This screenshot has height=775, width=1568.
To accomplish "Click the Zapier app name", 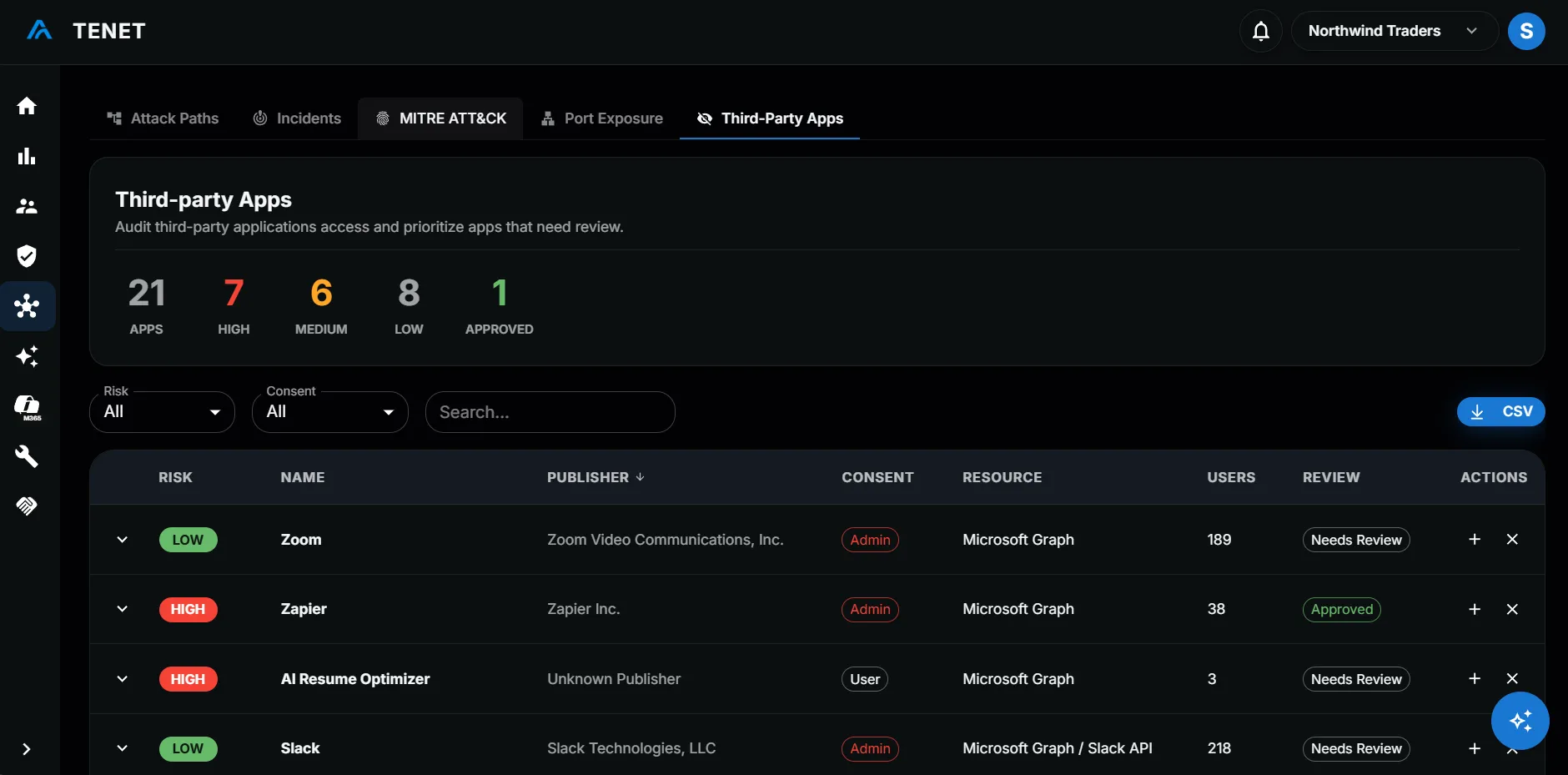I will tap(304, 609).
